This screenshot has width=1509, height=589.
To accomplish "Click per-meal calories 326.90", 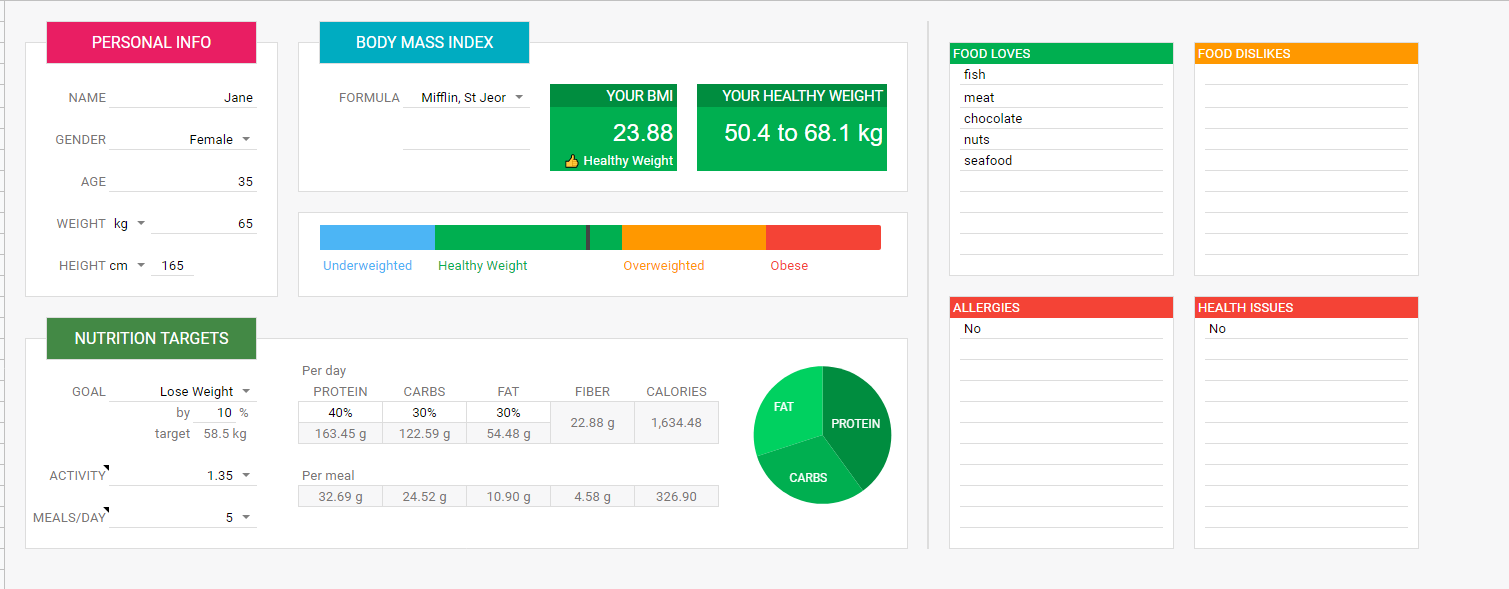I will click(x=676, y=496).
